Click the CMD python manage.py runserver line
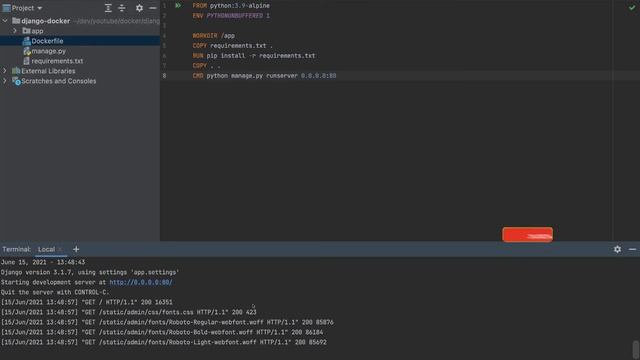Image resolution: width=640 pixels, height=360 pixels. point(264,76)
